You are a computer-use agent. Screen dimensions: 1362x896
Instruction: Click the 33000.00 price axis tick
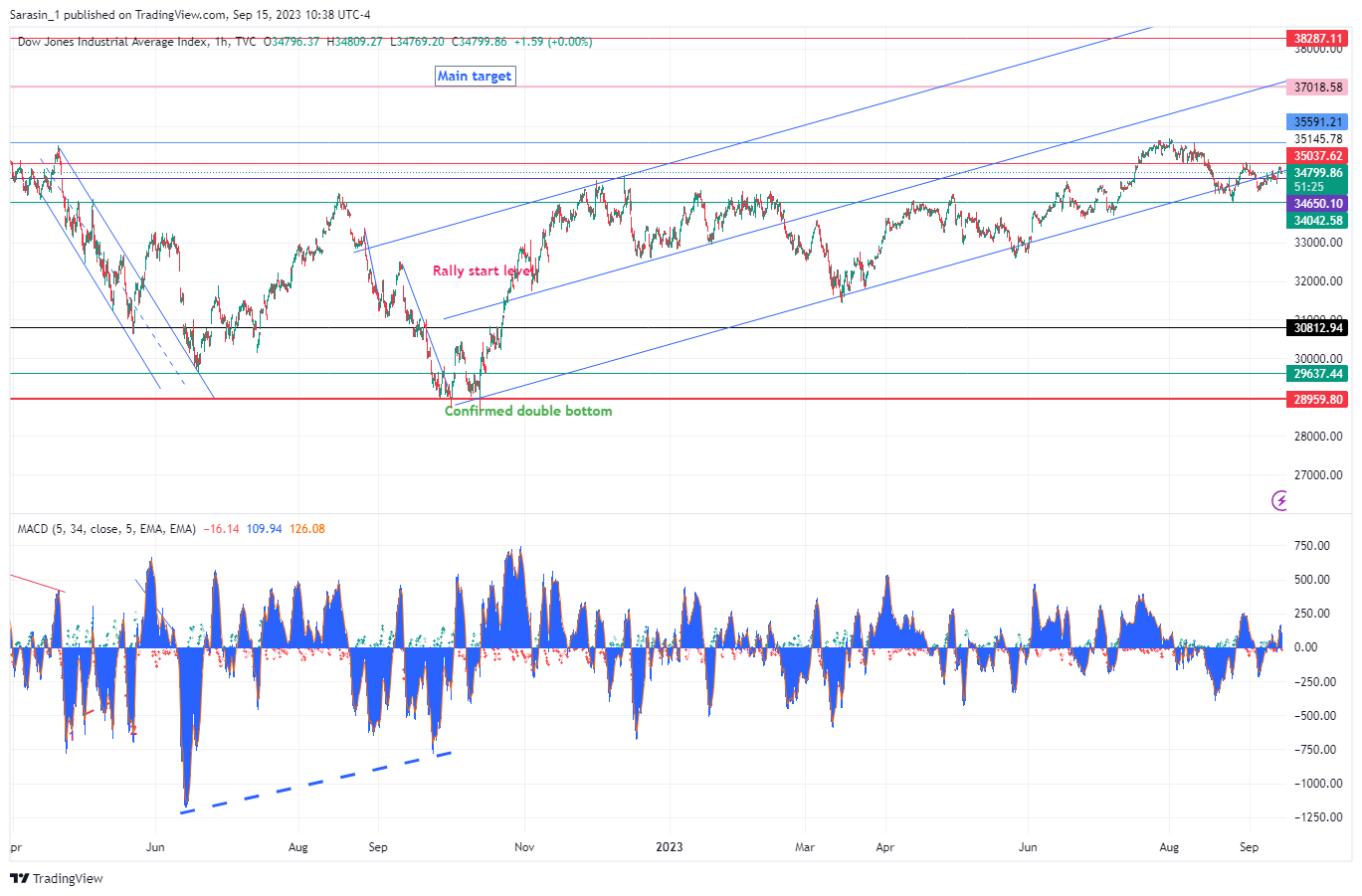point(1317,243)
